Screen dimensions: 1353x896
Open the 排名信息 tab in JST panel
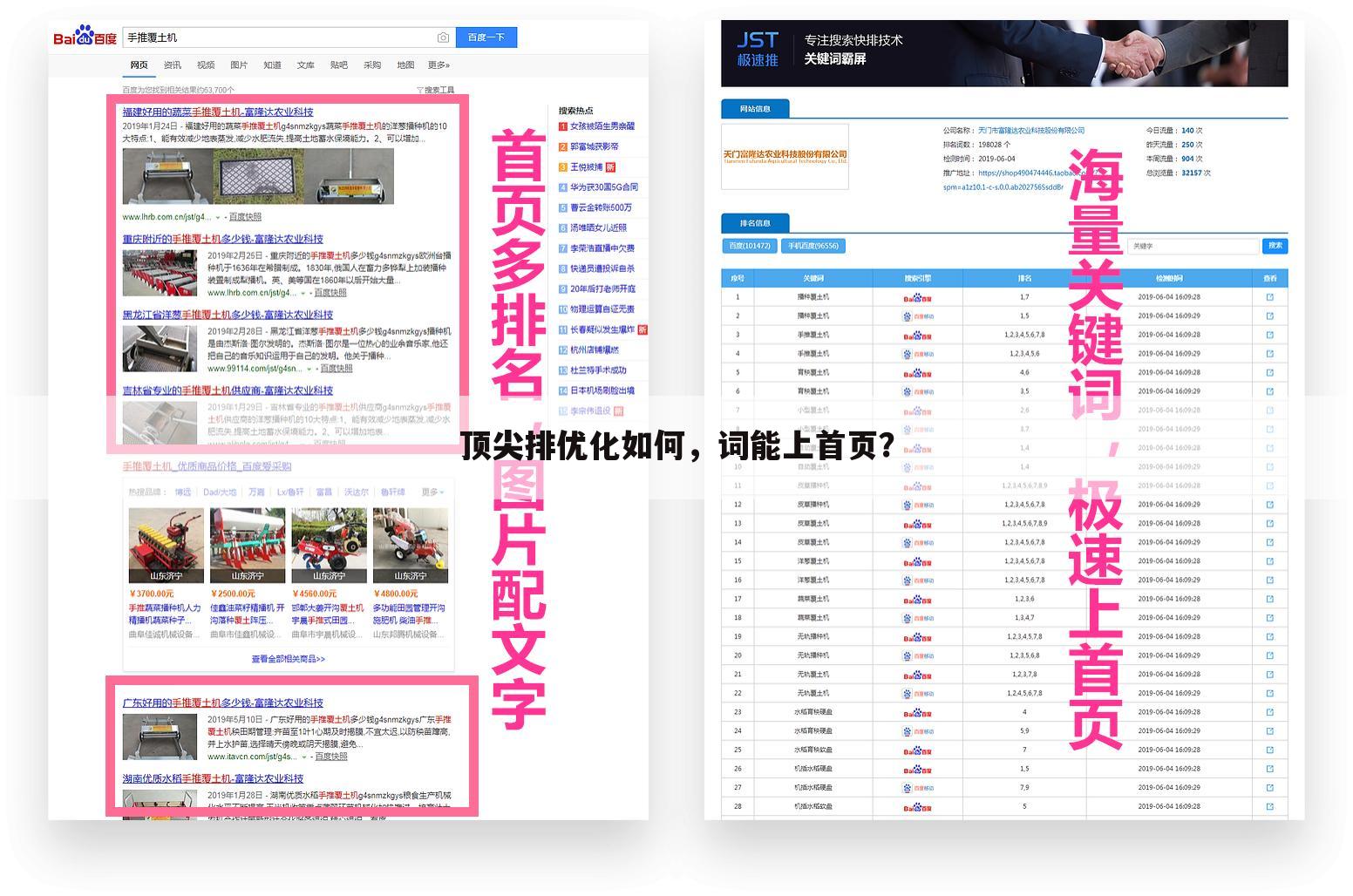click(x=755, y=223)
